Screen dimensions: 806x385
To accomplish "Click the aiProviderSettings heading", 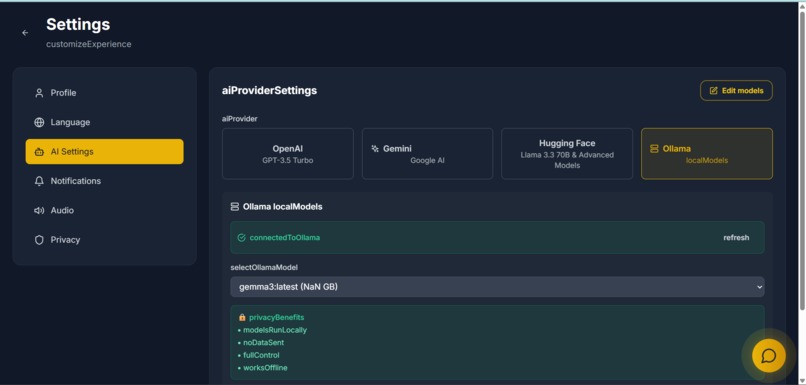I will 269,90.
